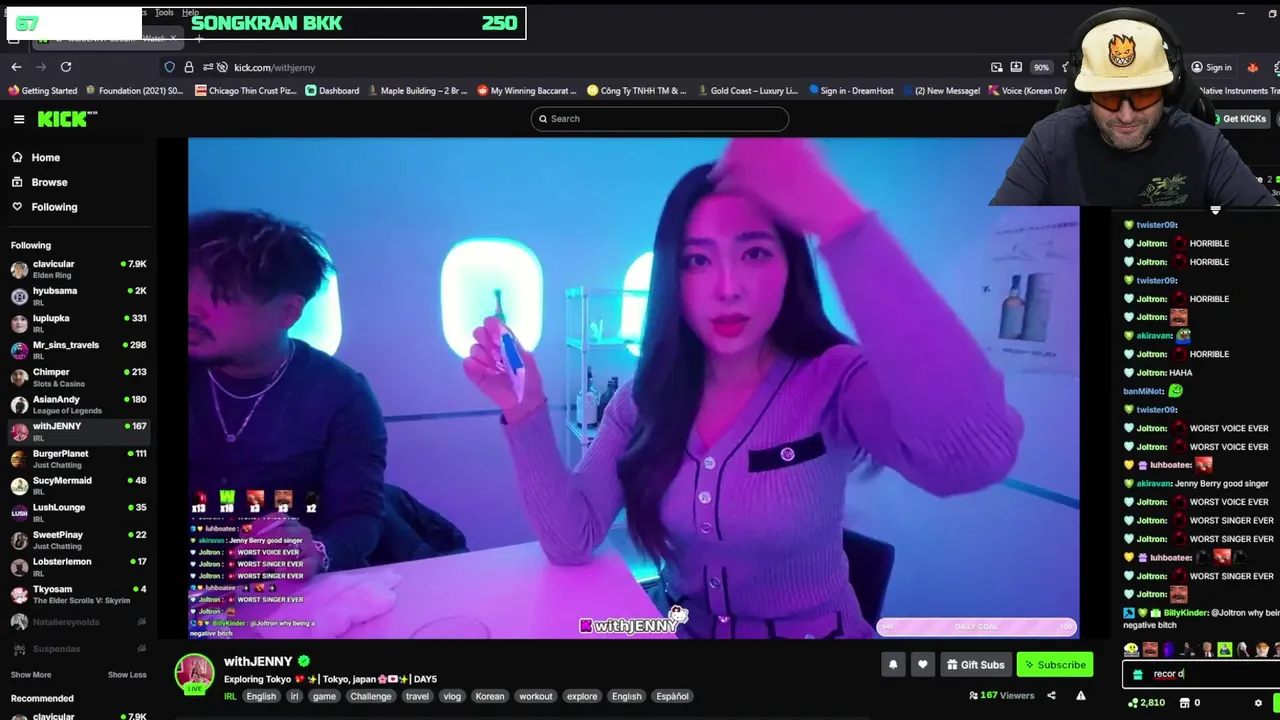The width and height of the screenshot is (1280, 720).
Task: Click the first emote in the chat emote row
Action: pyautogui.click(x=1131, y=650)
